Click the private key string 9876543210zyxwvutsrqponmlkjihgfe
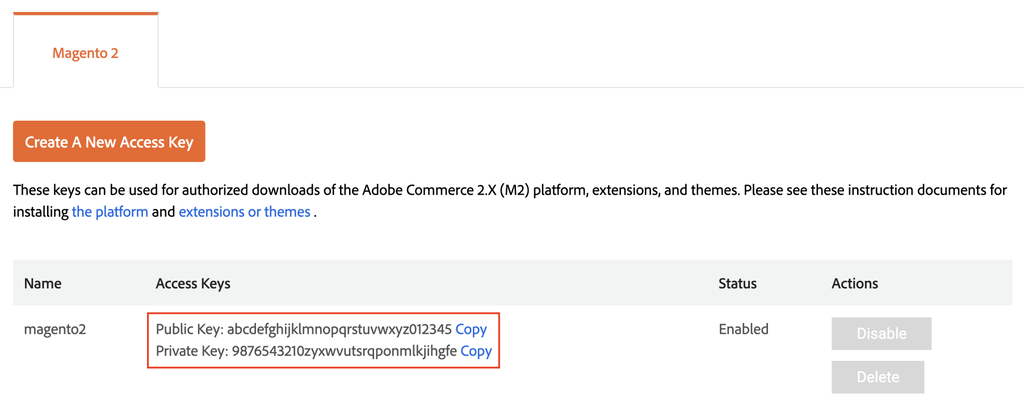 click(344, 351)
